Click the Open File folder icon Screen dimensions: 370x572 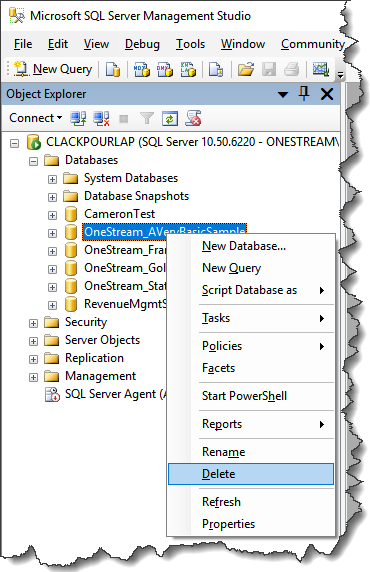click(x=246, y=69)
